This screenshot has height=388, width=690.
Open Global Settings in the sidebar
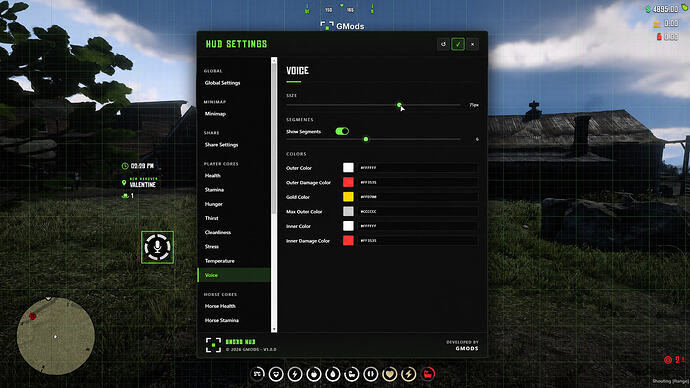pyautogui.click(x=222, y=83)
